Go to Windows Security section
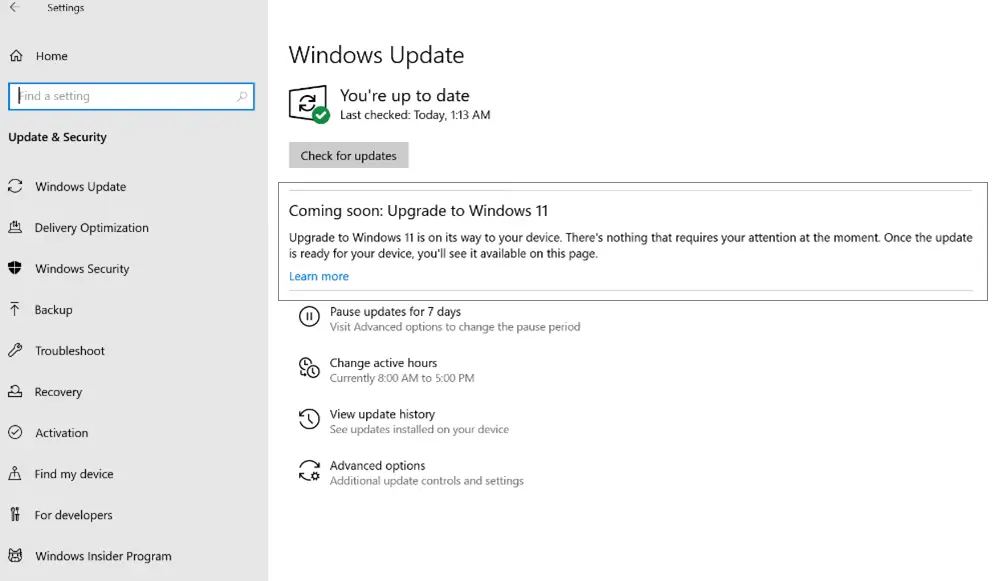The height and width of the screenshot is (581, 1006). tap(82, 269)
